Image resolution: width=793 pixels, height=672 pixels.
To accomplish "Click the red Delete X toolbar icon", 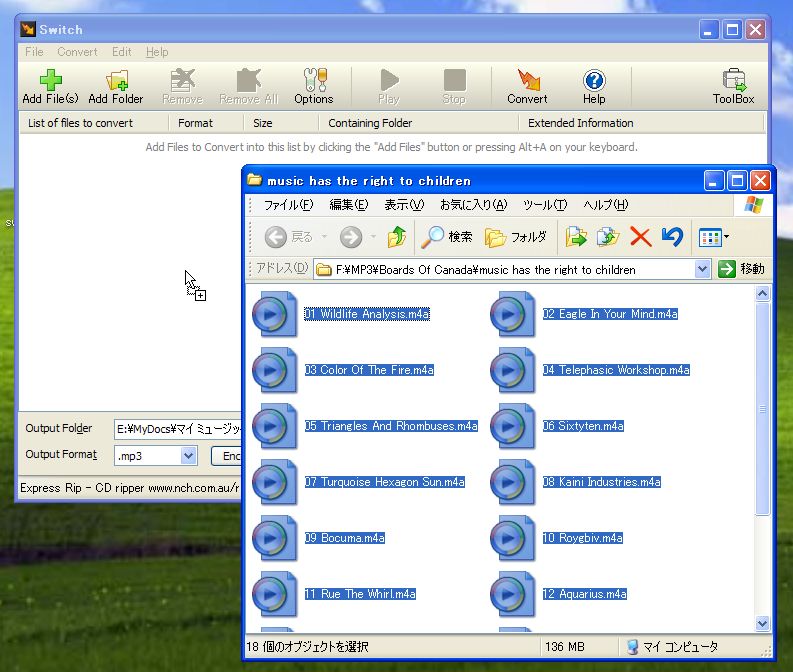I will click(640, 237).
